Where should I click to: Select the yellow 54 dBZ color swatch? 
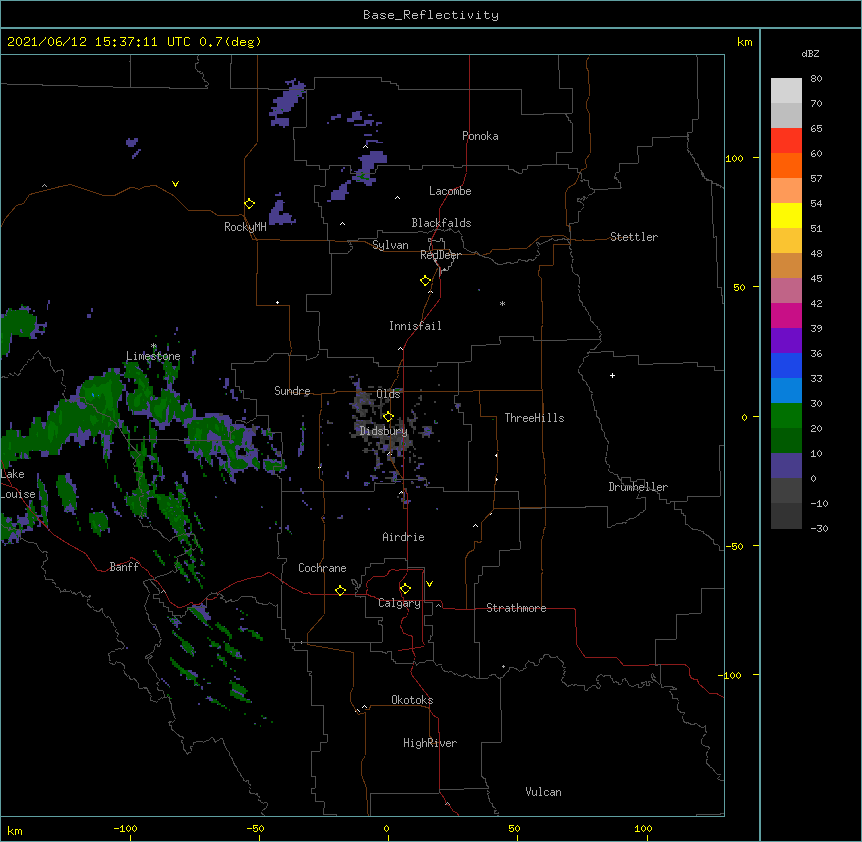786,215
